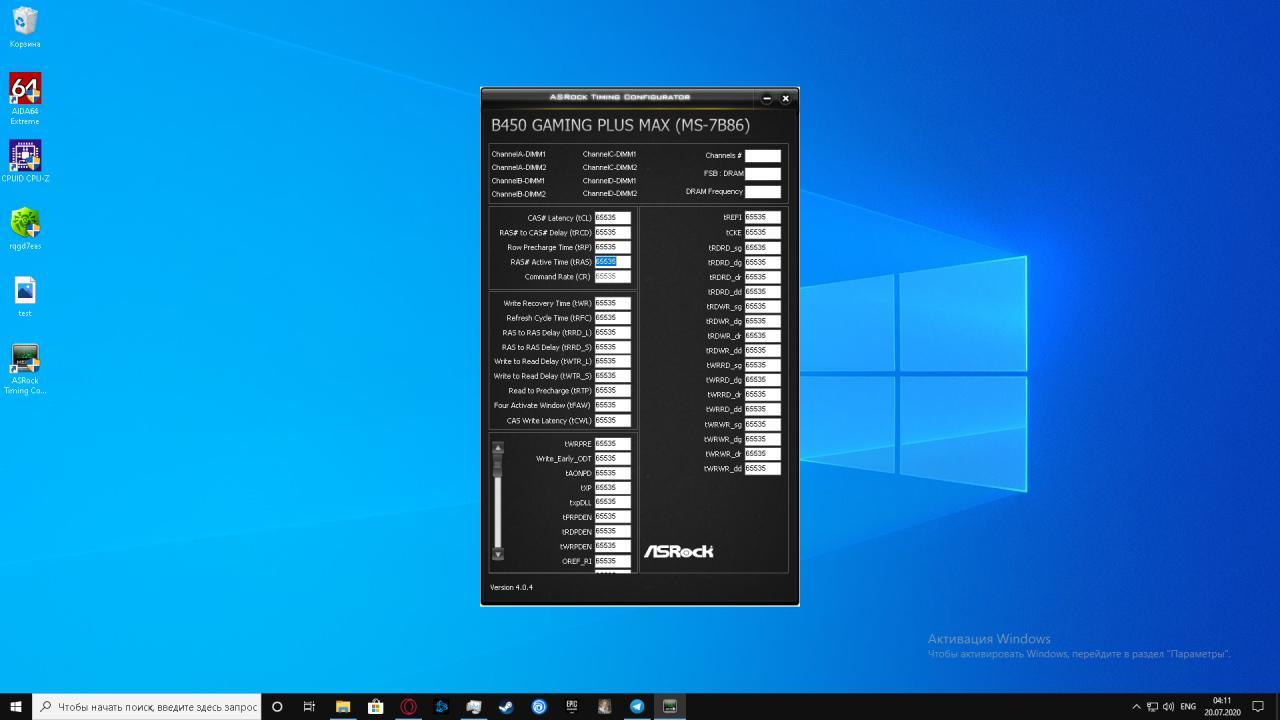Close the ASRock Timing Configurator window
Screen dimensions: 1280x720
tap(785, 98)
